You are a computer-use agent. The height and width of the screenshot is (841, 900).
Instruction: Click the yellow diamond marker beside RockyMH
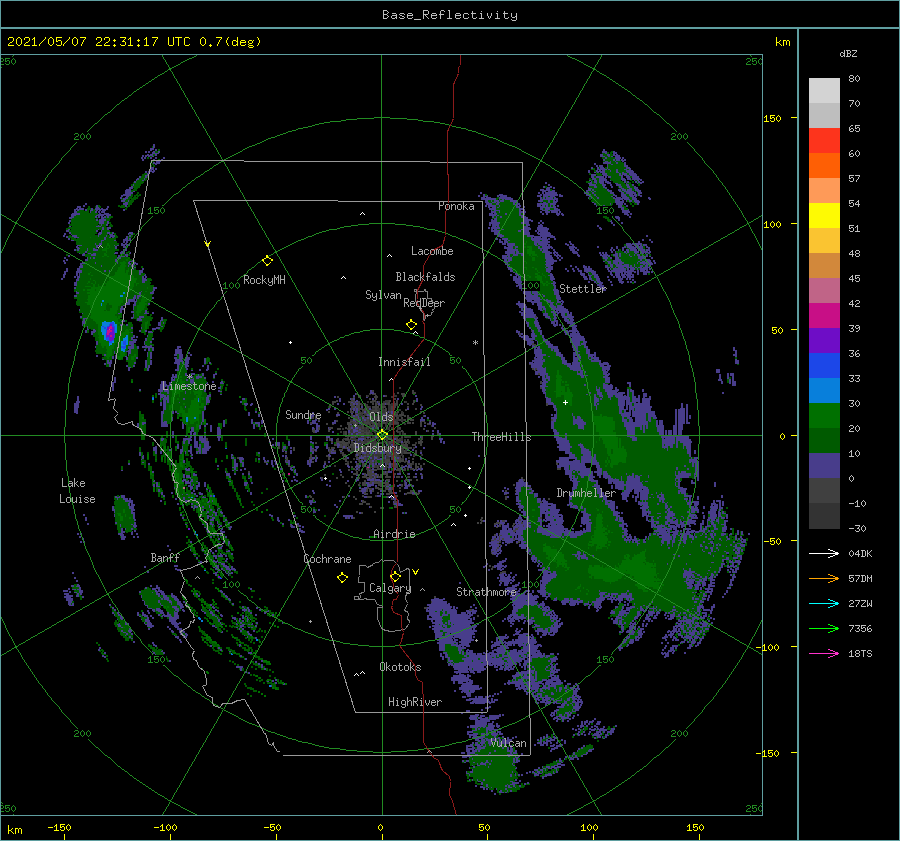tap(267, 261)
